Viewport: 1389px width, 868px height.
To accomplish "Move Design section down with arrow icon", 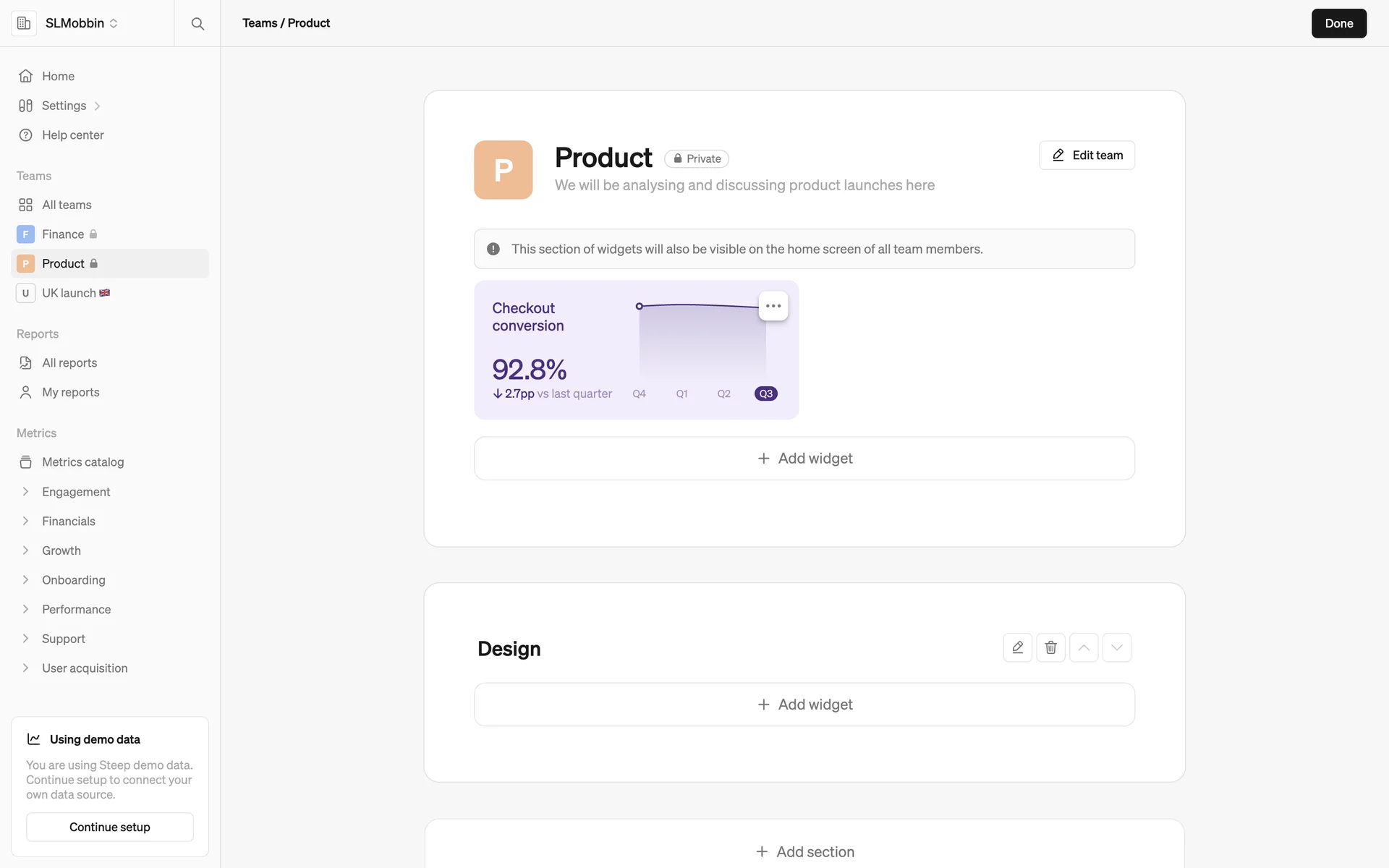I will [x=1116, y=647].
